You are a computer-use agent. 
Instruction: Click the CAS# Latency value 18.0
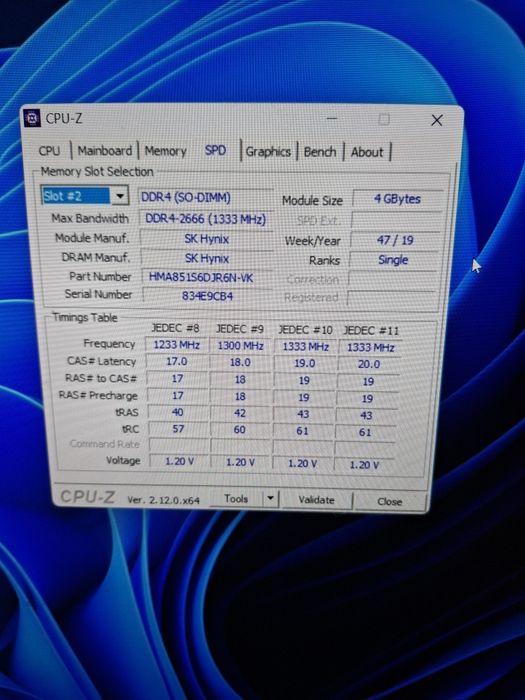point(240,362)
